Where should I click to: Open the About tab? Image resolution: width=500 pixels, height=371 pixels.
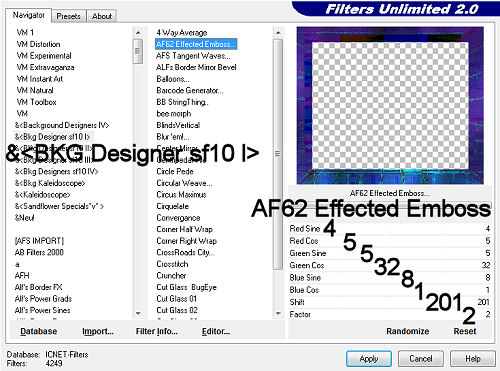pos(102,16)
